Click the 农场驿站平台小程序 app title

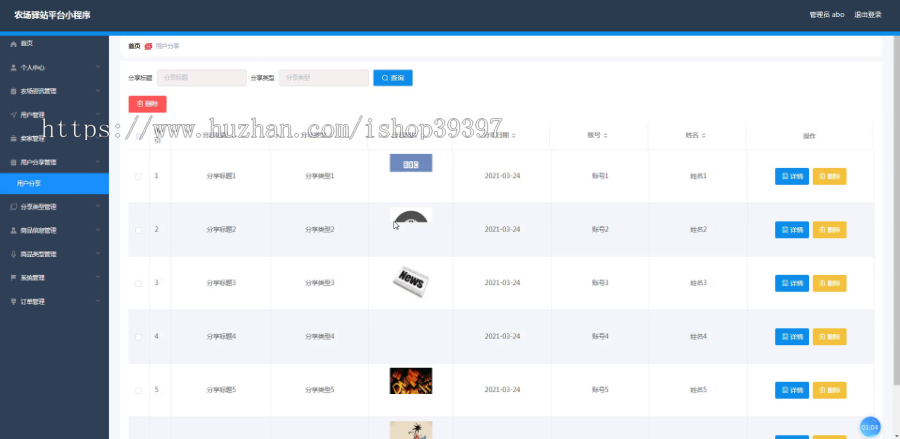point(52,15)
